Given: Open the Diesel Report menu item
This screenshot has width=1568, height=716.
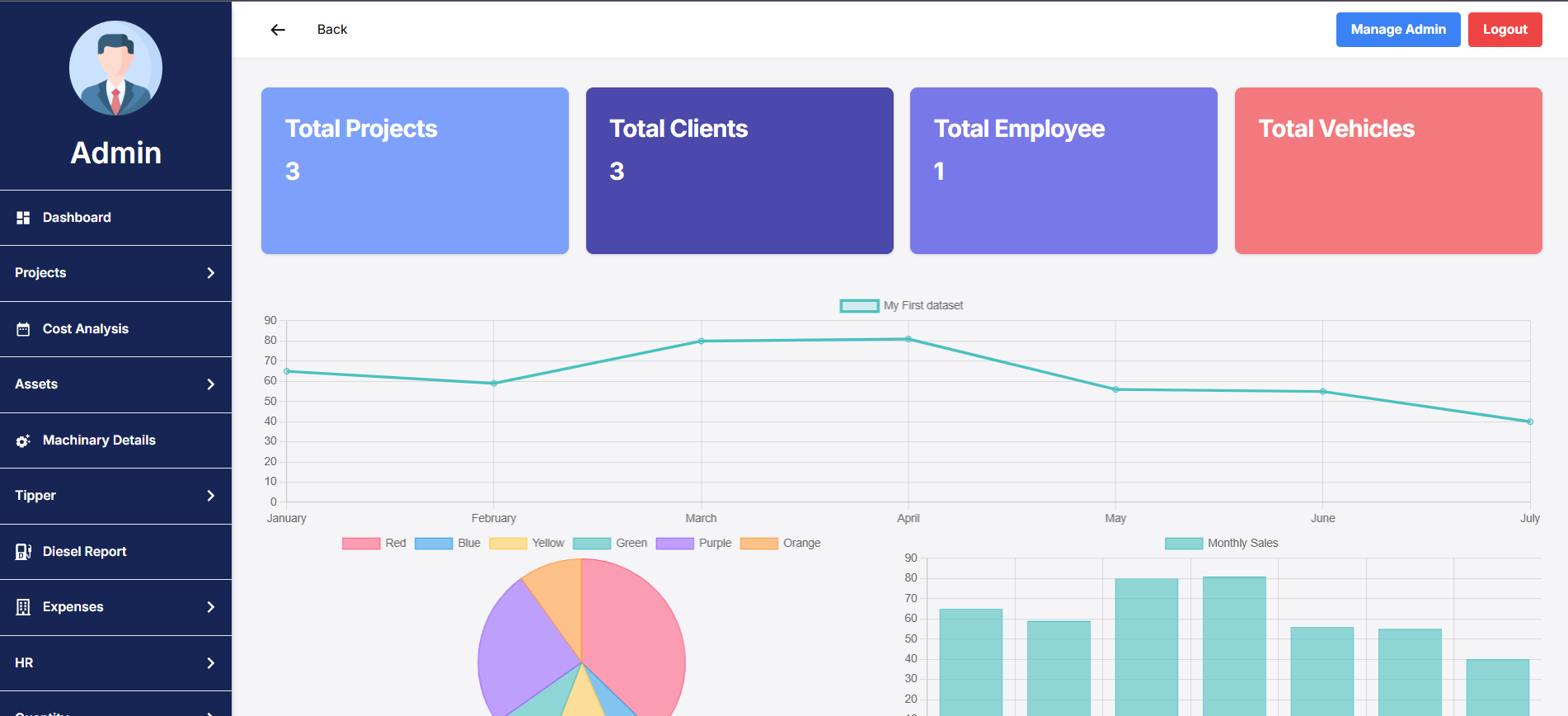Looking at the screenshot, I should pos(115,552).
